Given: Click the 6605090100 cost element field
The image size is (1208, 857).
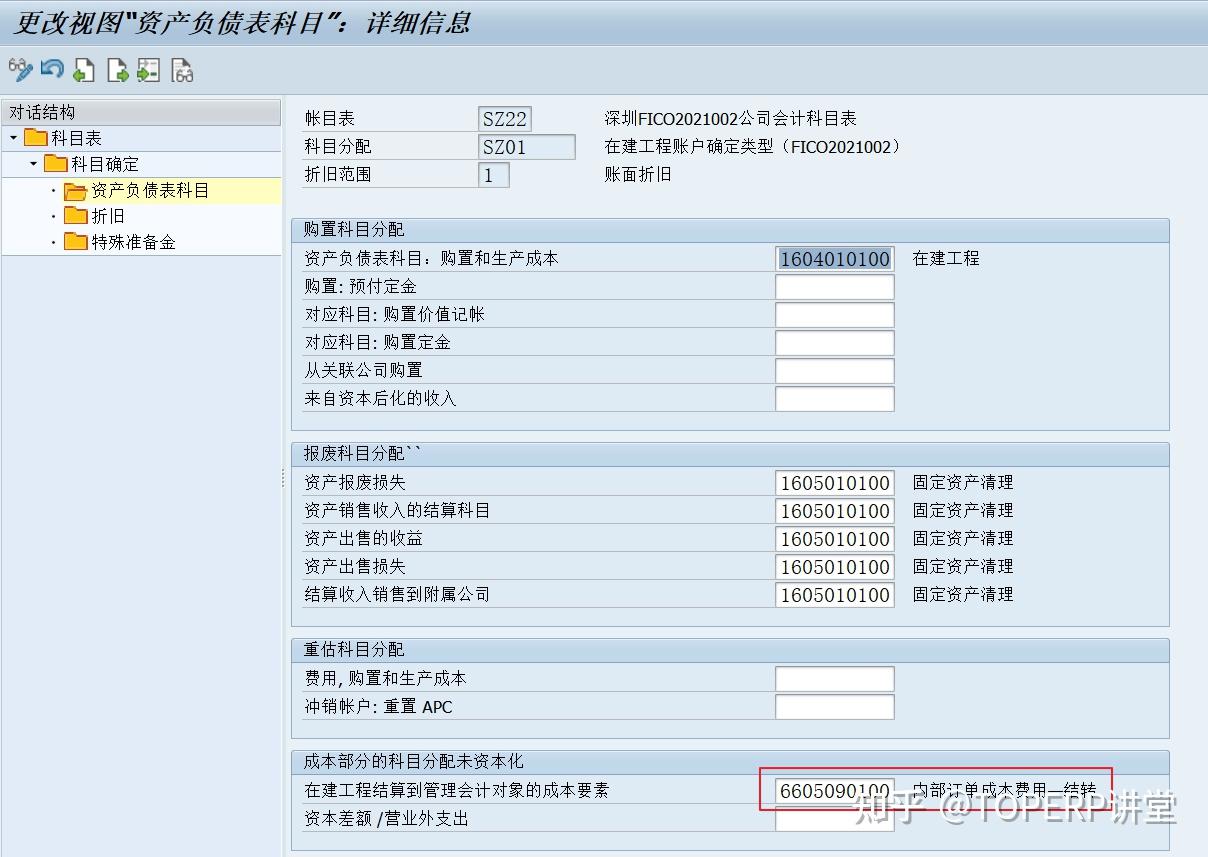Looking at the screenshot, I should coord(835,790).
